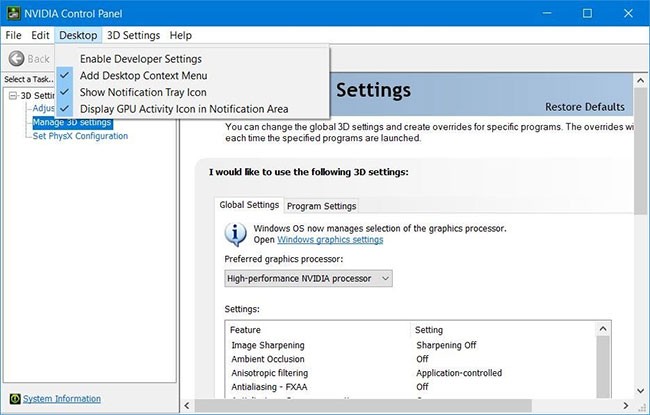Click the settings list scroll up arrow
The image size is (650, 415).
[603, 329]
